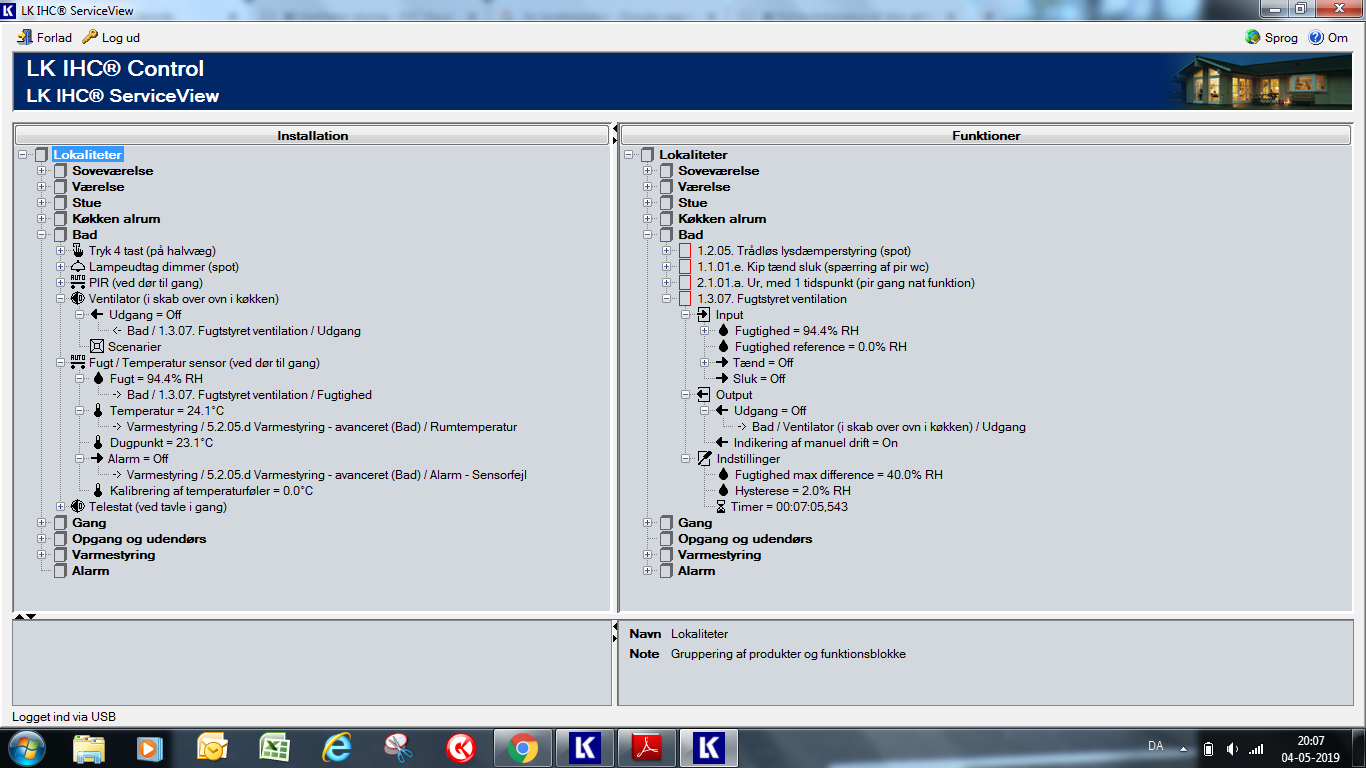Click the Scenarier icon under Ventilator

98,347
